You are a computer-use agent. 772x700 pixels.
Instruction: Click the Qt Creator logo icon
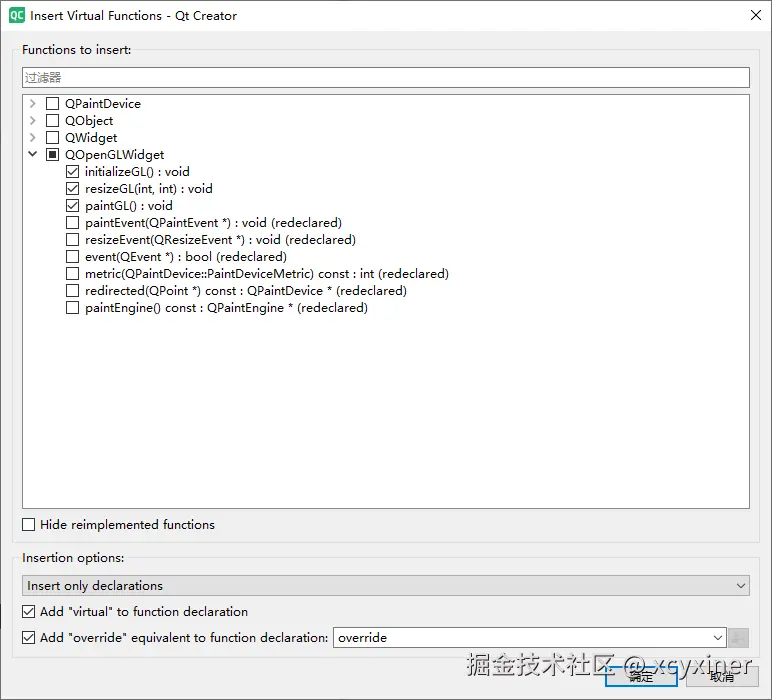click(x=17, y=15)
